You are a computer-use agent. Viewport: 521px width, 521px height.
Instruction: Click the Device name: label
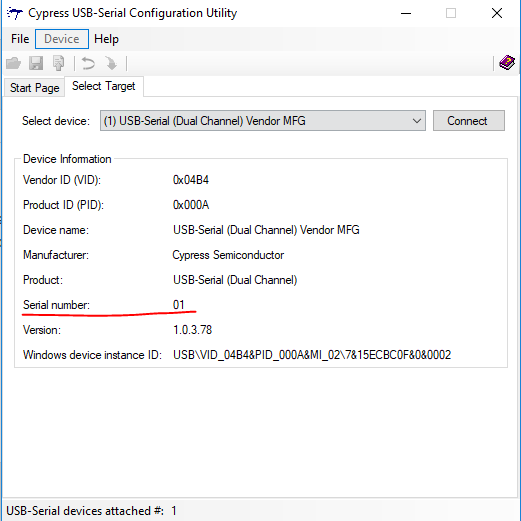coord(56,230)
